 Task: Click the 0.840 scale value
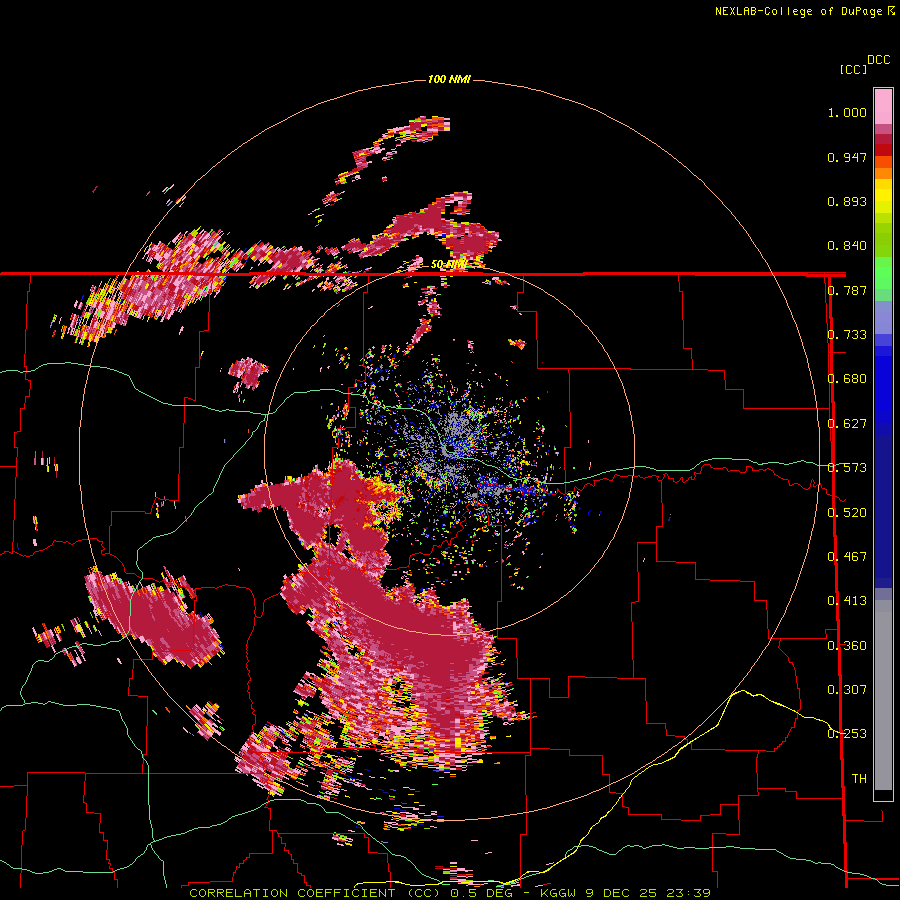click(847, 246)
